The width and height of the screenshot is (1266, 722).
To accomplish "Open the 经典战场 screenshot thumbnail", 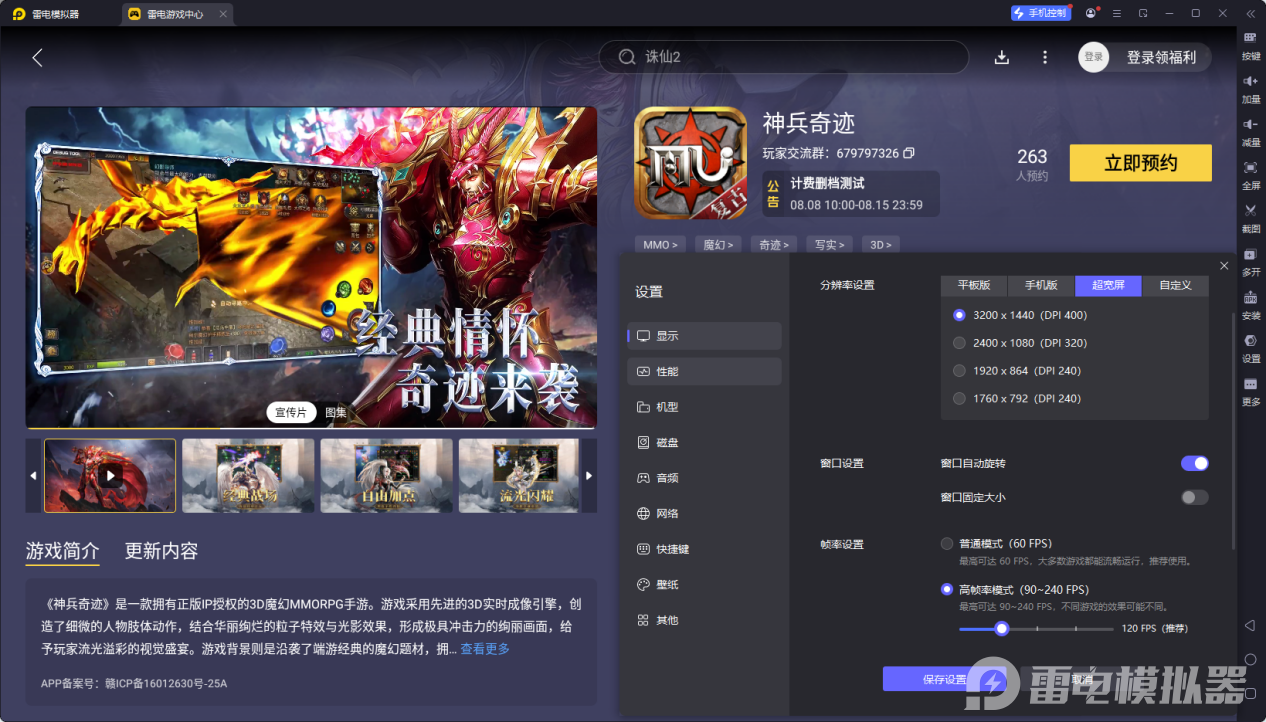I will [248, 476].
